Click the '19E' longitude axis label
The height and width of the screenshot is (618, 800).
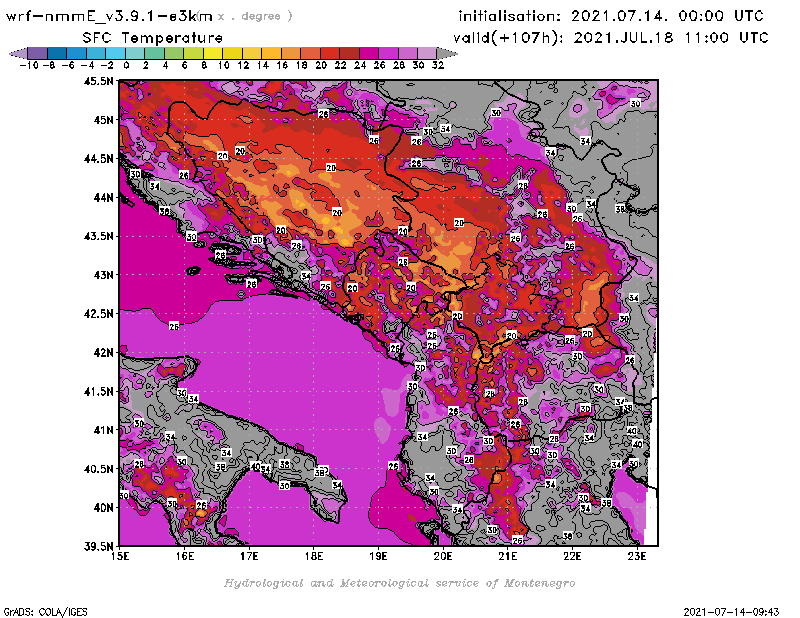click(x=379, y=556)
